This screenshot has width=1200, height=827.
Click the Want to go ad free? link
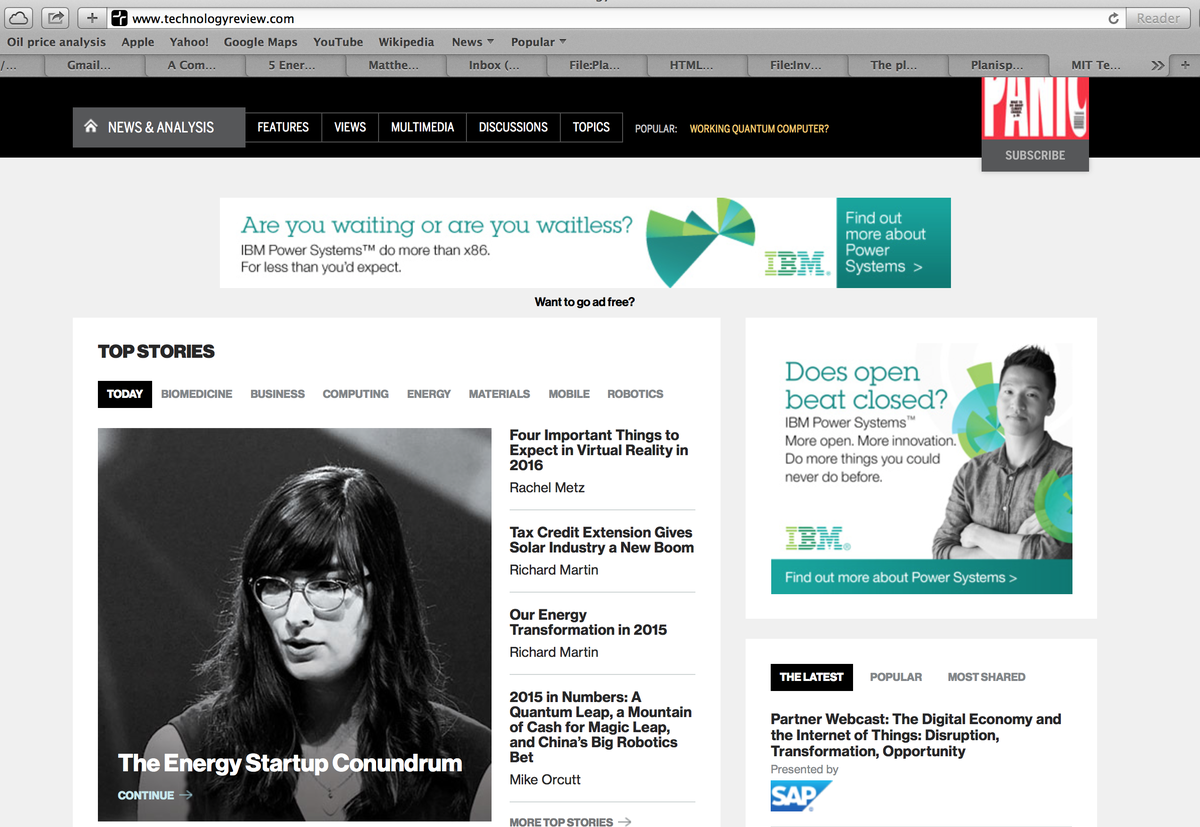click(584, 302)
